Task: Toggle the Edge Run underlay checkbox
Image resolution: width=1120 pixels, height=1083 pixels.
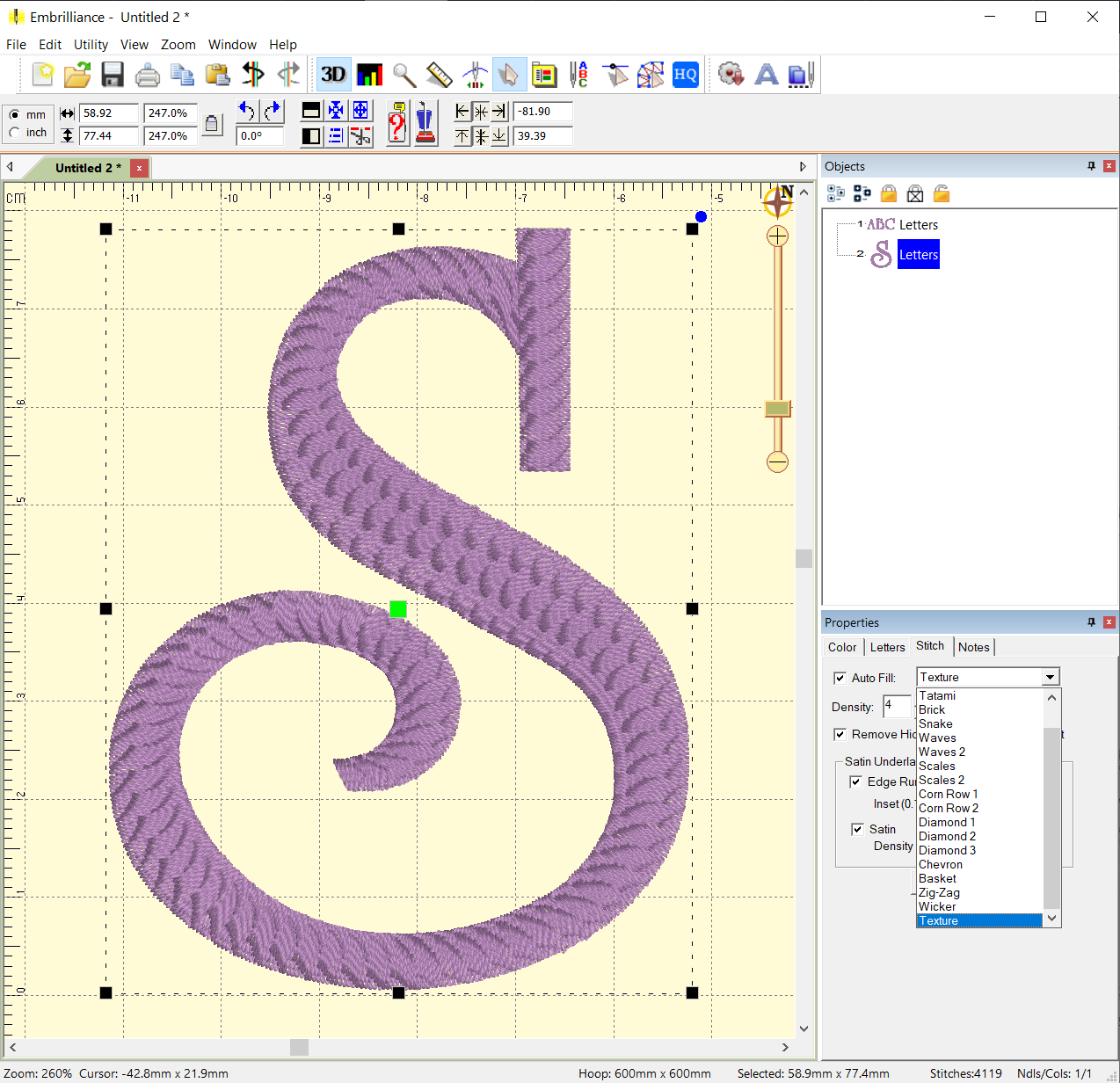Action: point(855,781)
